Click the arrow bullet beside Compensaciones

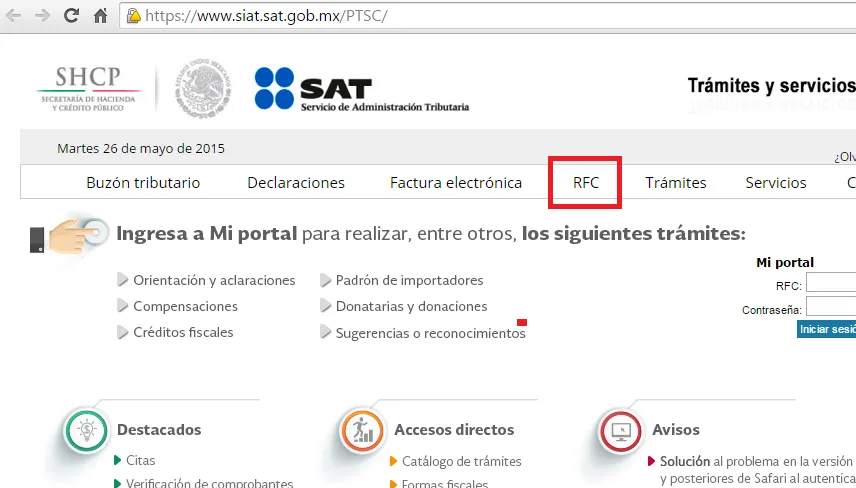coord(123,306)
